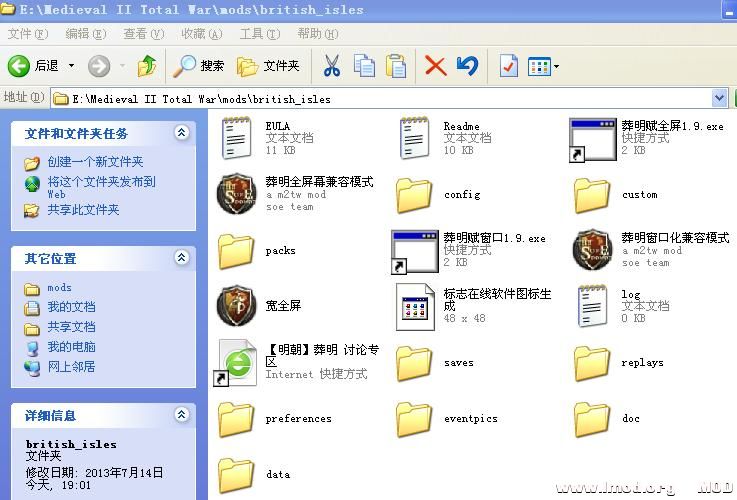737x500 pixels.
Task: Collapse the 详细信息 panel
Action: (181, 414)
